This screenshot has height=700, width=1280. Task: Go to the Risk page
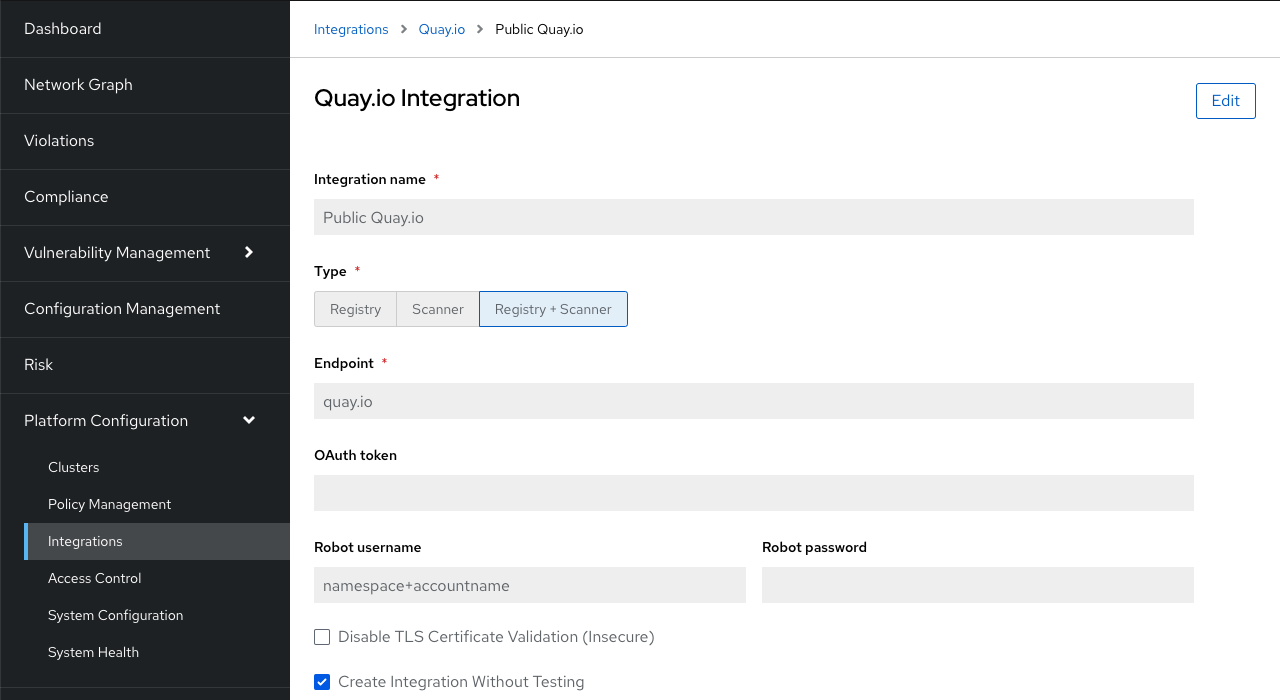(38, 365)
